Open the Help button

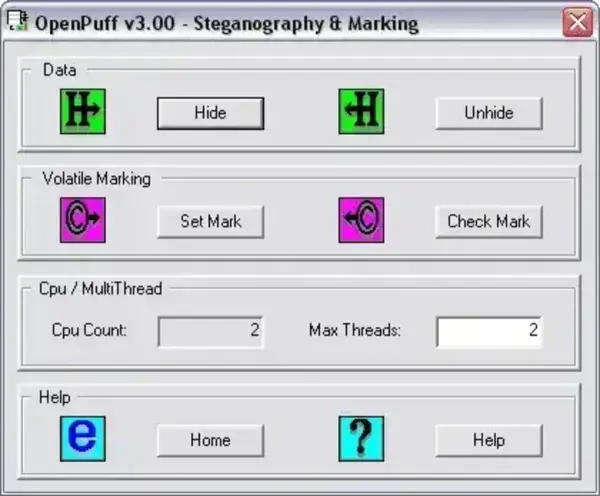pos(489,441)
